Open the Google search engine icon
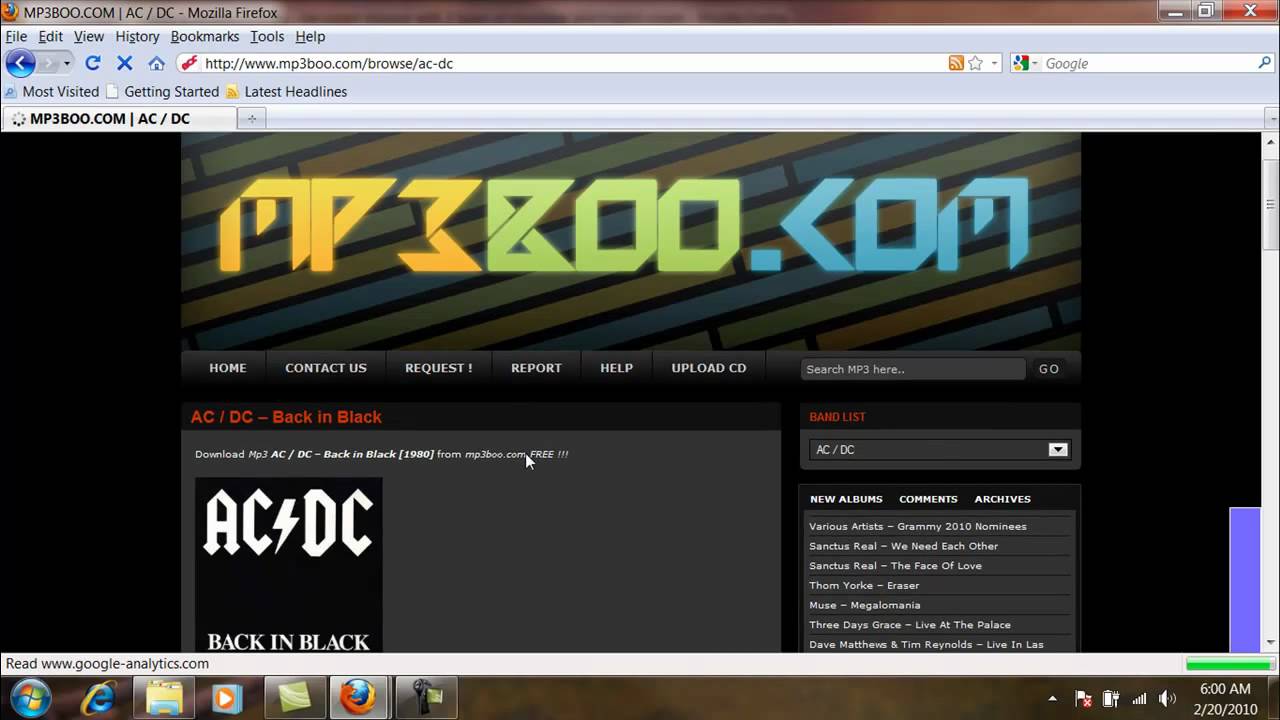The height and width of the screenshot is (720, 1280). click(x=1020, y=63)
